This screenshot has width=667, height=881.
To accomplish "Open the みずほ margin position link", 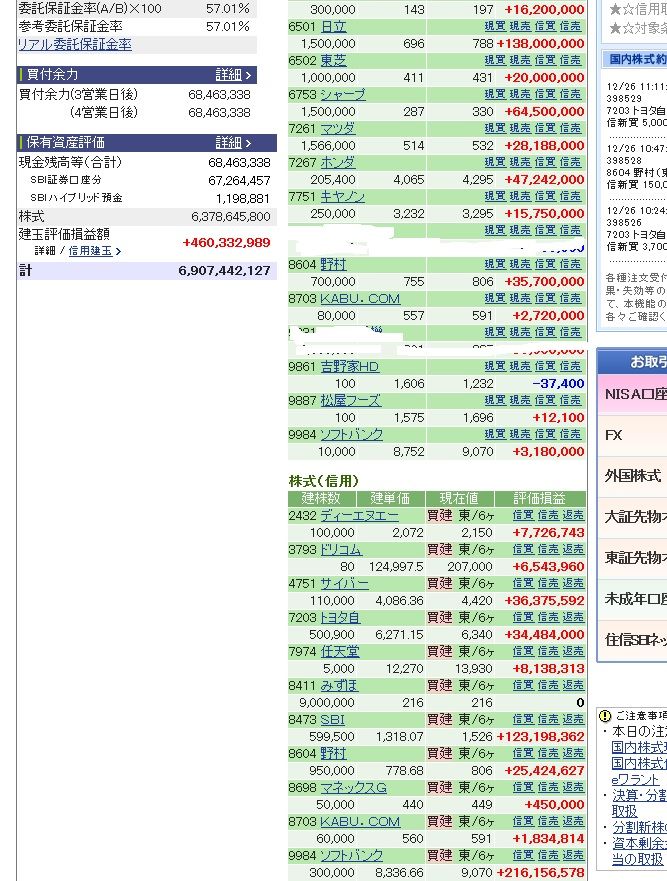I will pyautogui.click(x=339, y=685).
